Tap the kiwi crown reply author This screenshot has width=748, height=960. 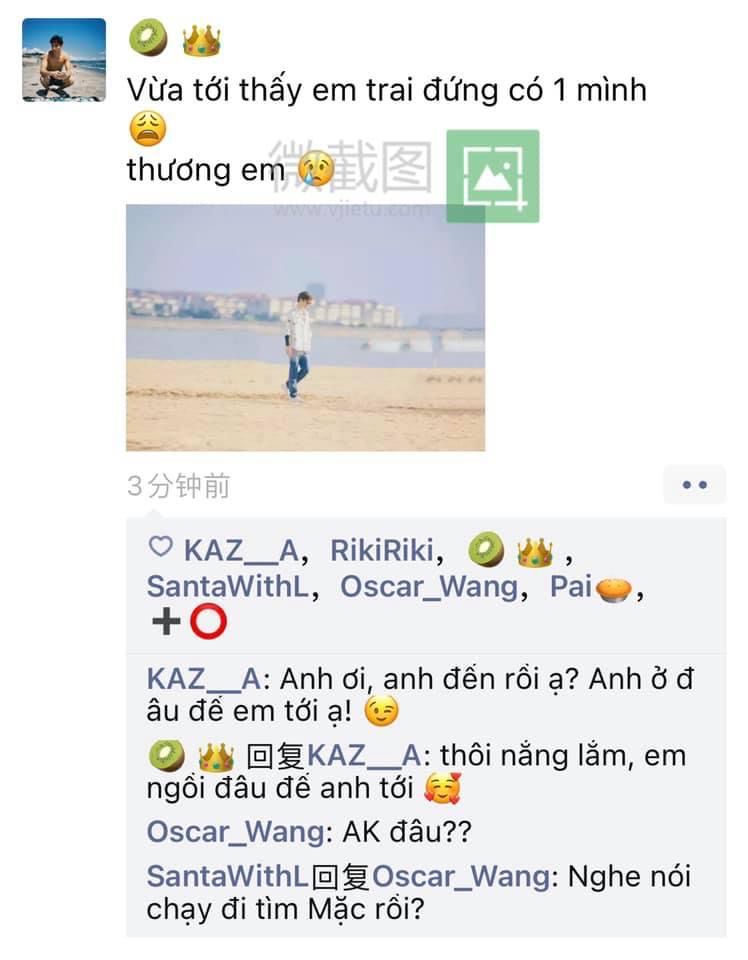click(x=192, y=757)
